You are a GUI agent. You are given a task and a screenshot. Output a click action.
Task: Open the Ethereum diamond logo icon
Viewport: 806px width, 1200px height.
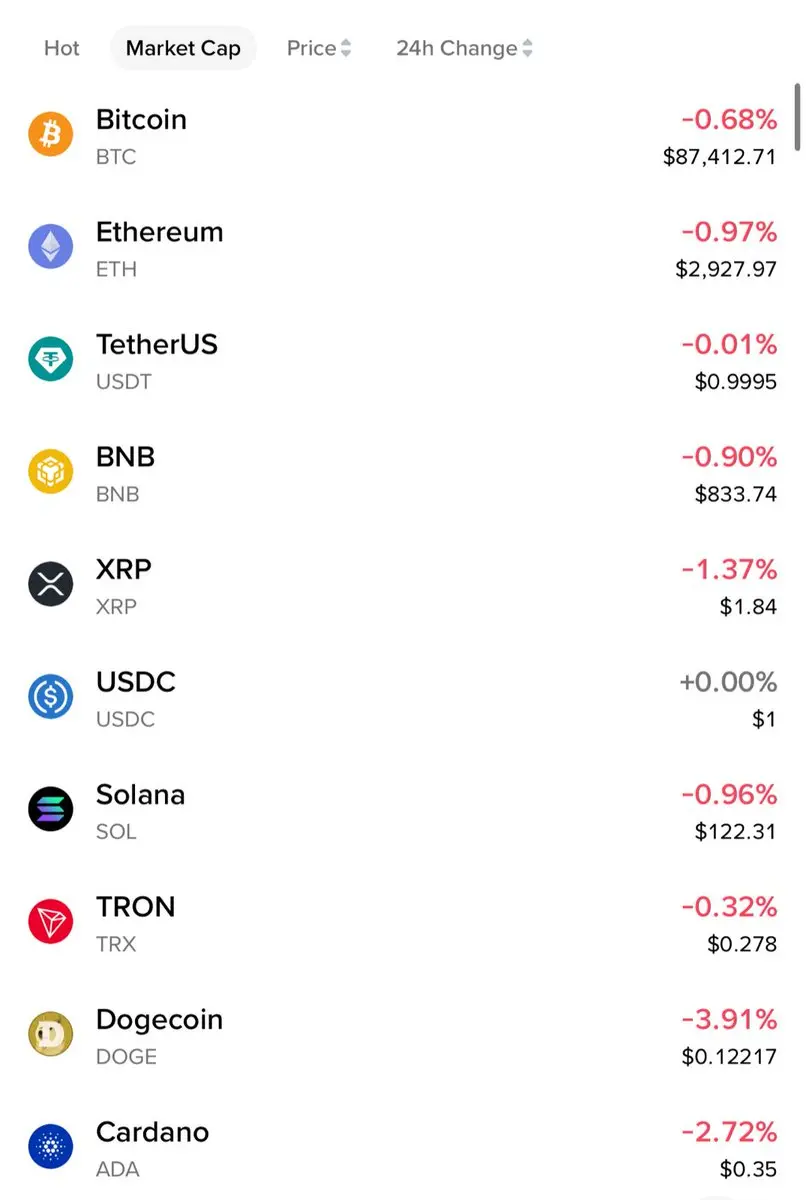click(50, 247)
